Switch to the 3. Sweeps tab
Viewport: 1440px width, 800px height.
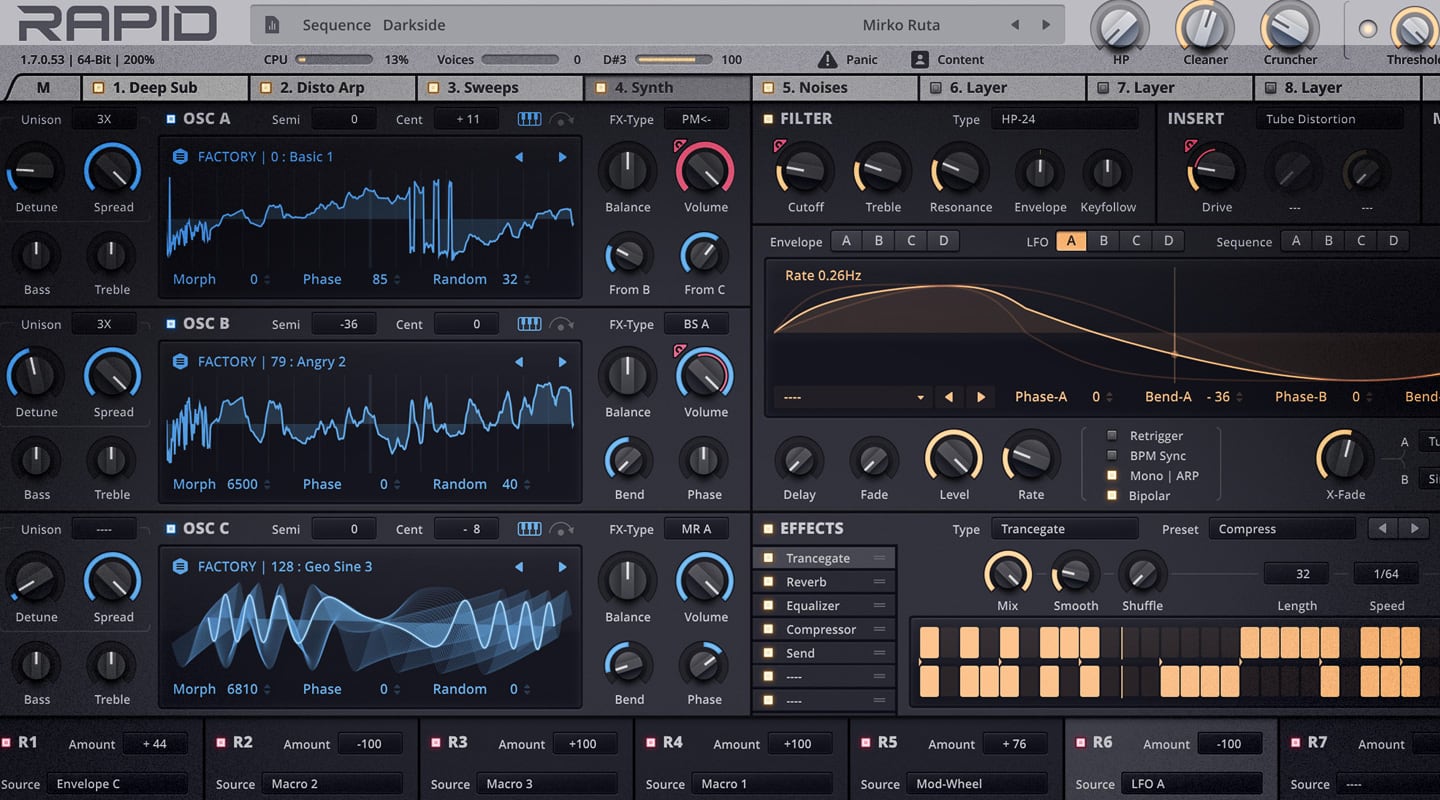click(500, 88)
